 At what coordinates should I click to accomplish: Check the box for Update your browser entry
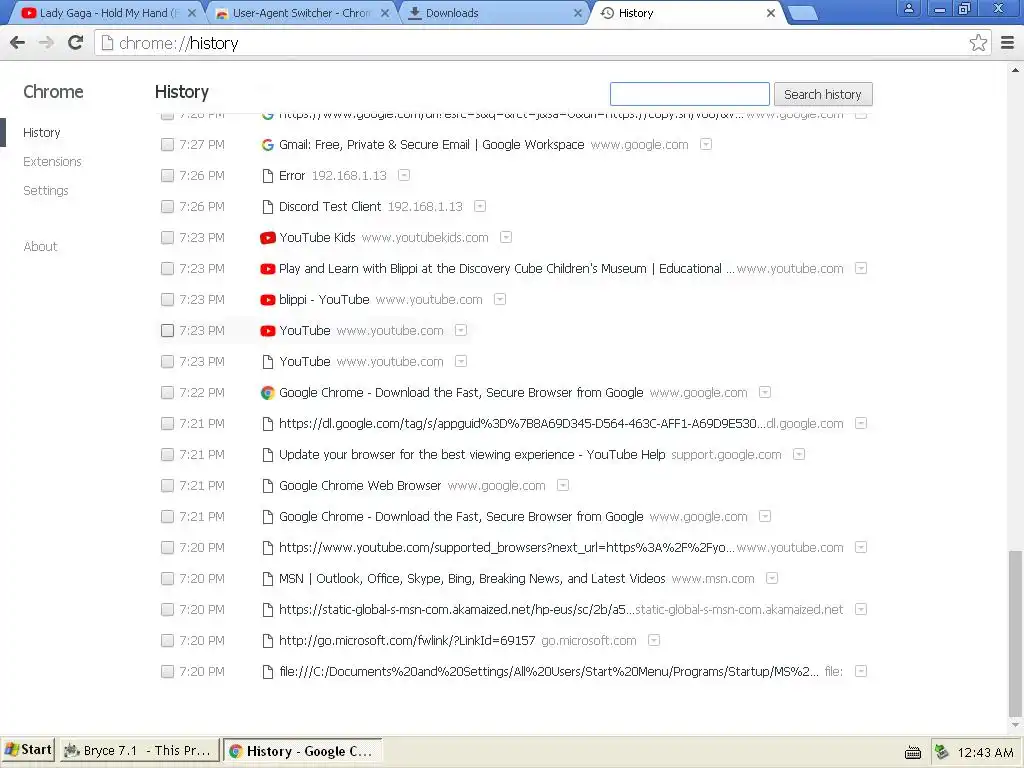click(x=167, y=455)
